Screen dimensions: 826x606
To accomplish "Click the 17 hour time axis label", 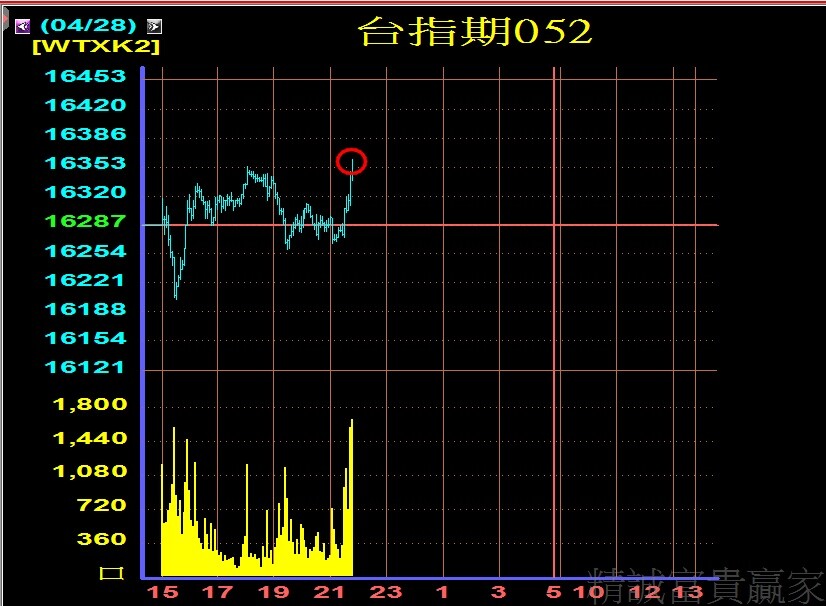I will (218, 592).
